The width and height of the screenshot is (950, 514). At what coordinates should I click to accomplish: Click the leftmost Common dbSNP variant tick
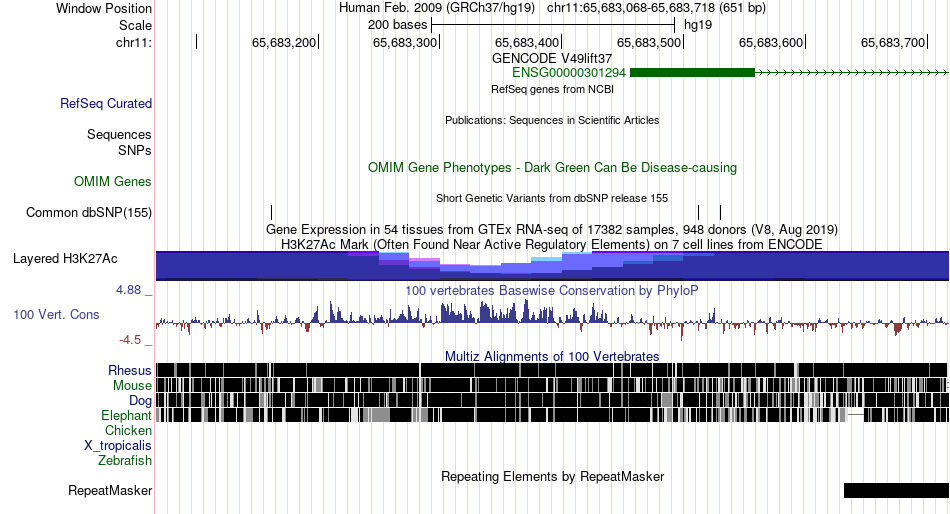271,212
